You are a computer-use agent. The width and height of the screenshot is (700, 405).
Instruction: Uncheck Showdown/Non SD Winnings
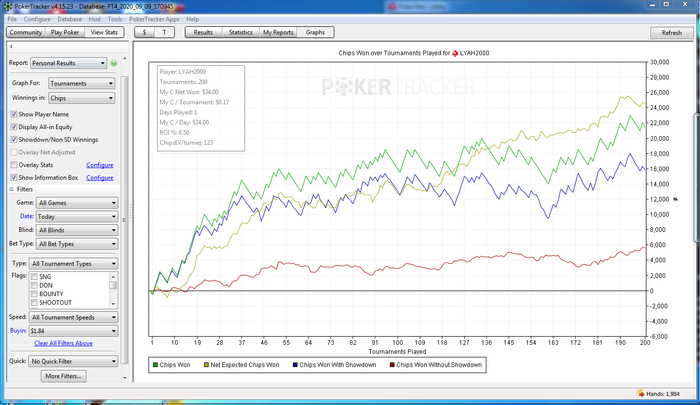[14, 140]
